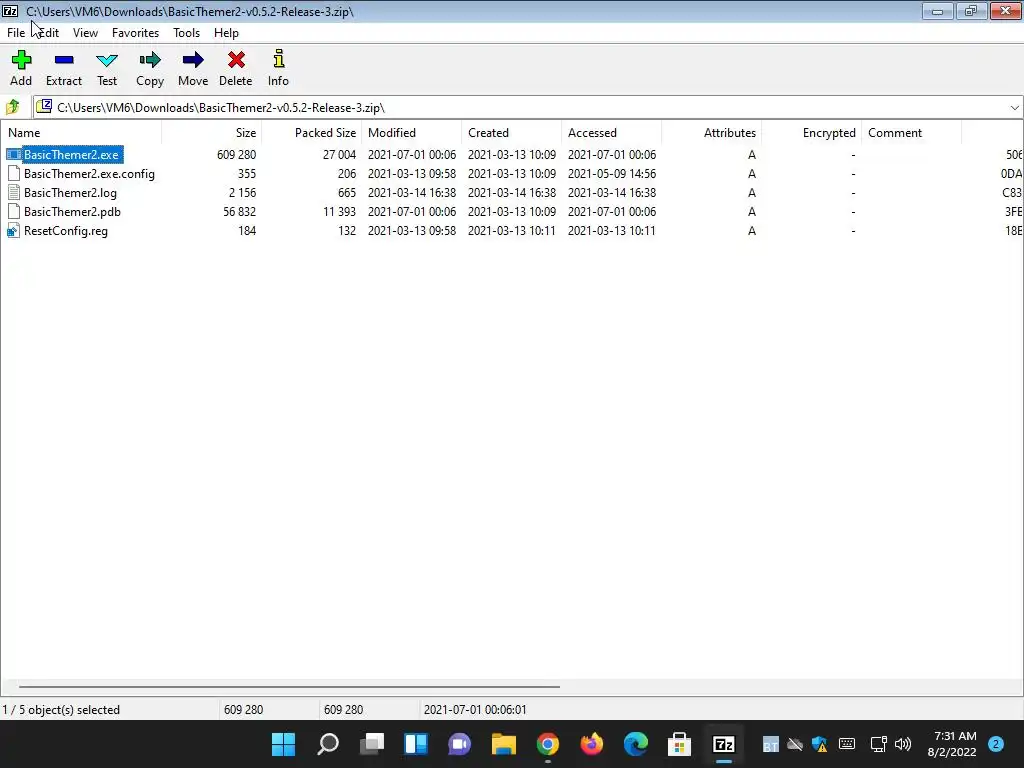Click the BasicThemer2.exe file icon
This screenshot has width=1024, height=768.
(14, 155)
